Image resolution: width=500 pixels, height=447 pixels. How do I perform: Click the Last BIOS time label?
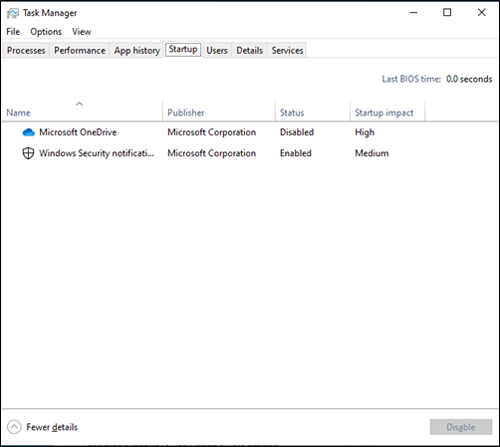pos(411,79)
